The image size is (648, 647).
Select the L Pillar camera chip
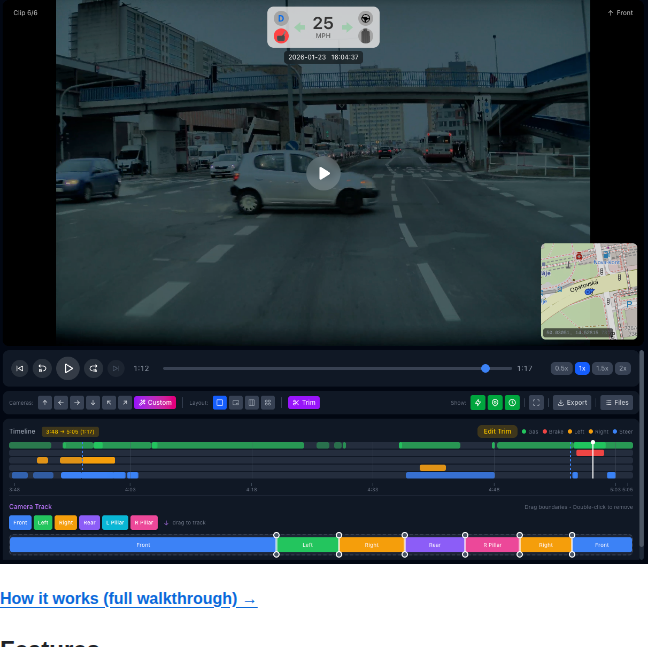coord(115,523)
